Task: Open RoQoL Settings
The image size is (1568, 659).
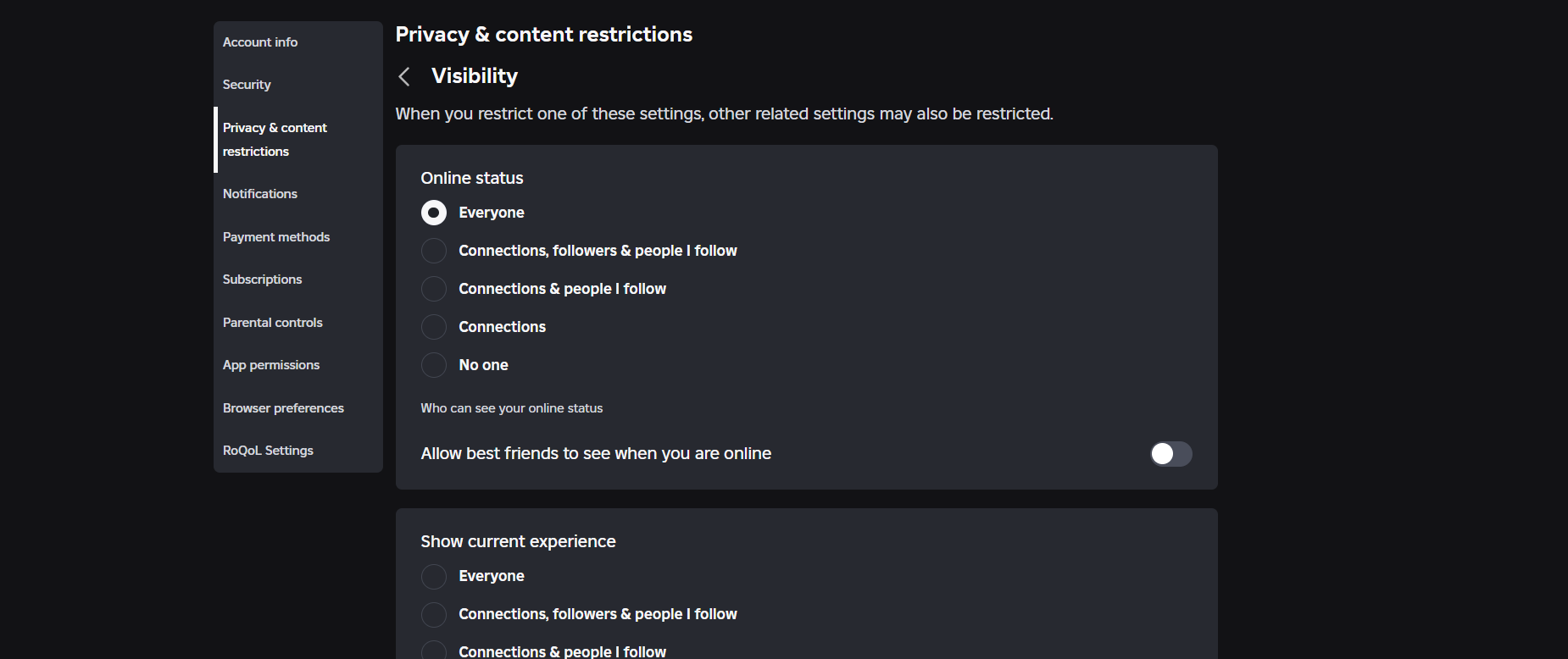Action: click(268, 451)
